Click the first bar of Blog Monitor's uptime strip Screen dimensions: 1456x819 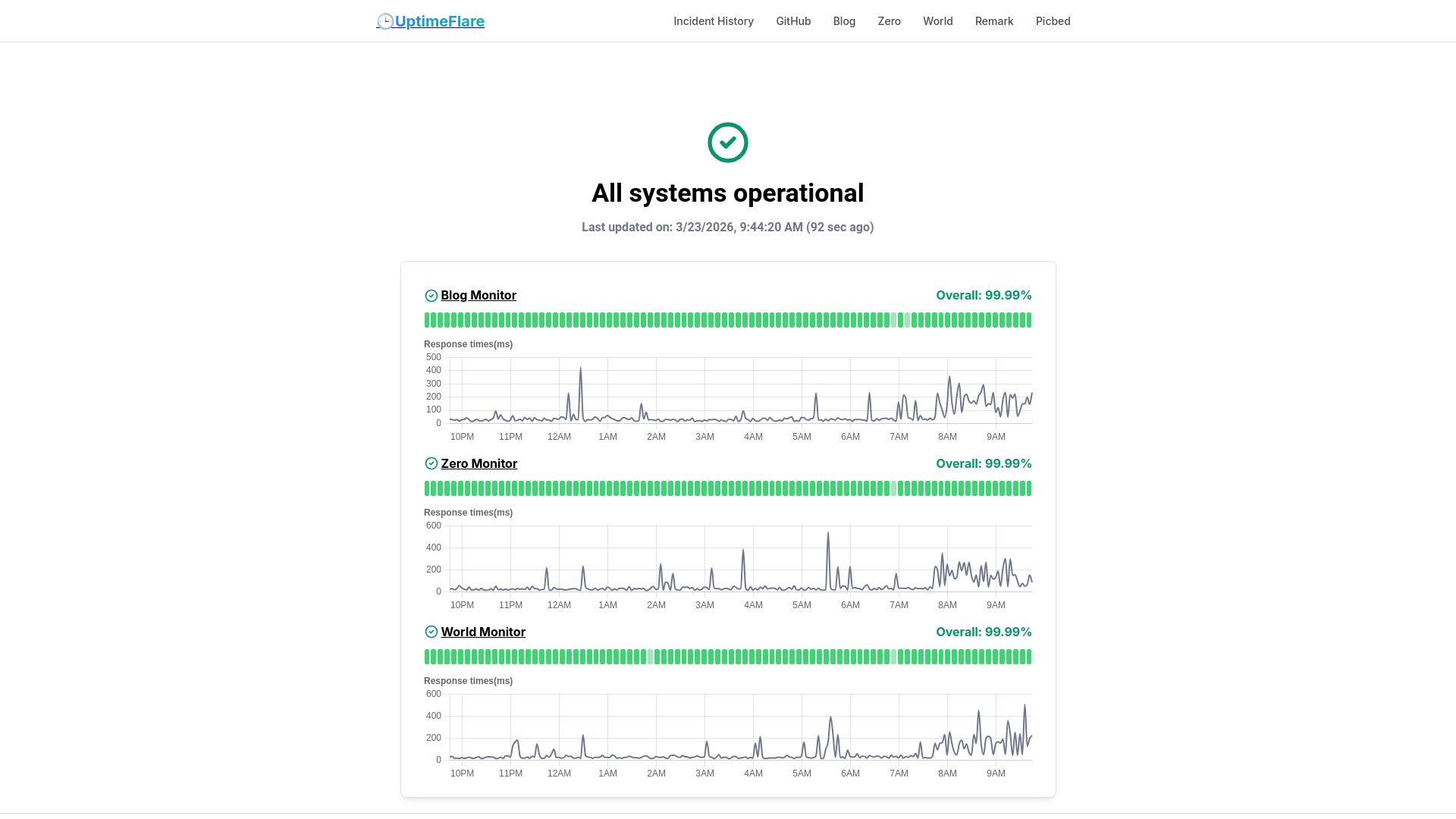point(427,320)
